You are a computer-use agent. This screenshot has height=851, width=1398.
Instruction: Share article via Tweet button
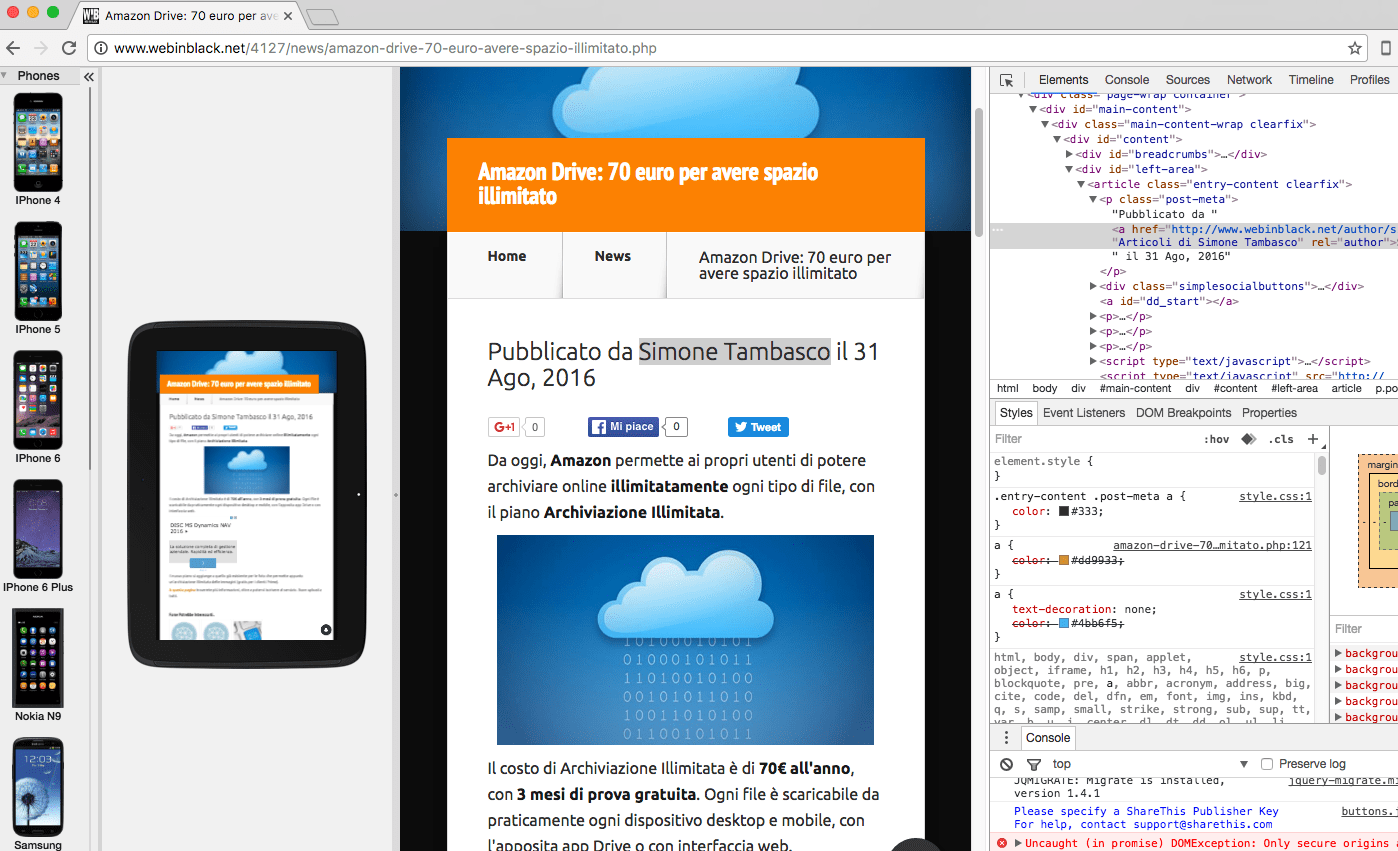point(758,427)
